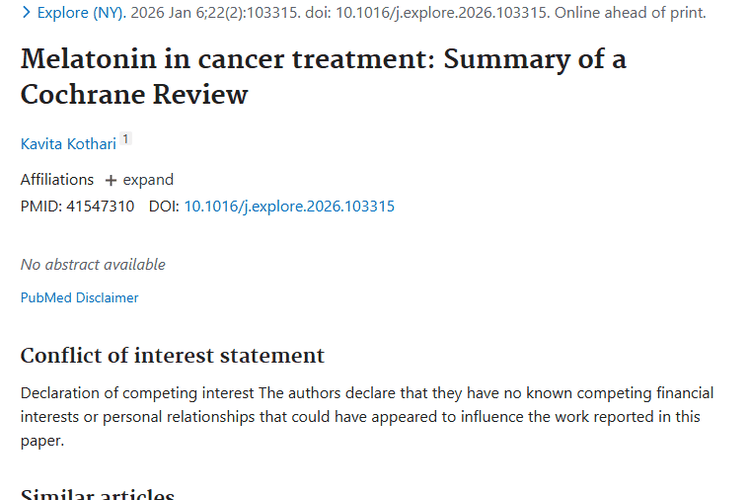Click the "DOI:" label beside PMID
This screenshot has width=750, height=500.
pyautogui.click(x=163, y=207)
